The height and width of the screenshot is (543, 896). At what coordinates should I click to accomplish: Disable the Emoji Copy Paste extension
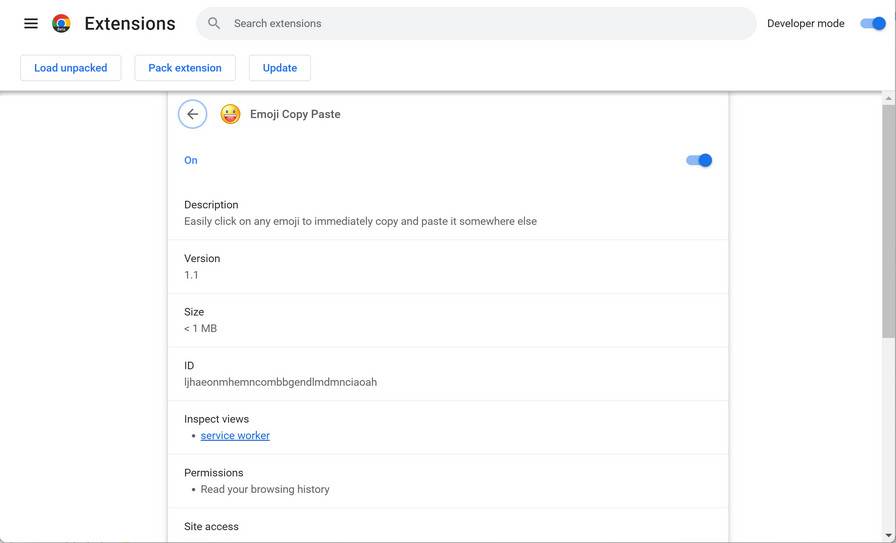click(x=699, y=160)
